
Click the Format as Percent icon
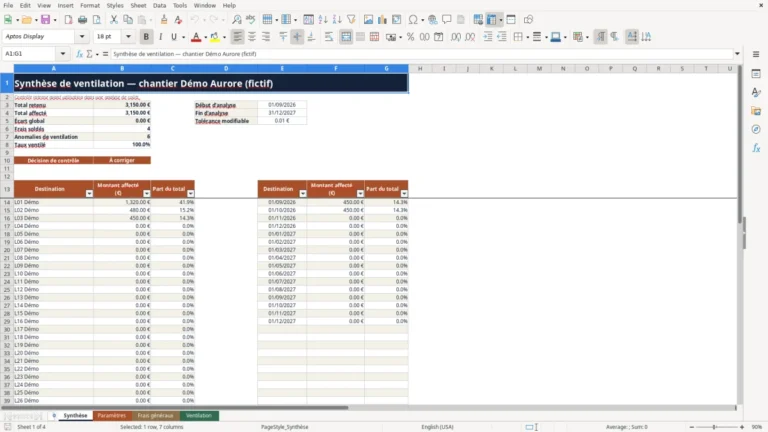pyautogui.click(x=410, y=37)
